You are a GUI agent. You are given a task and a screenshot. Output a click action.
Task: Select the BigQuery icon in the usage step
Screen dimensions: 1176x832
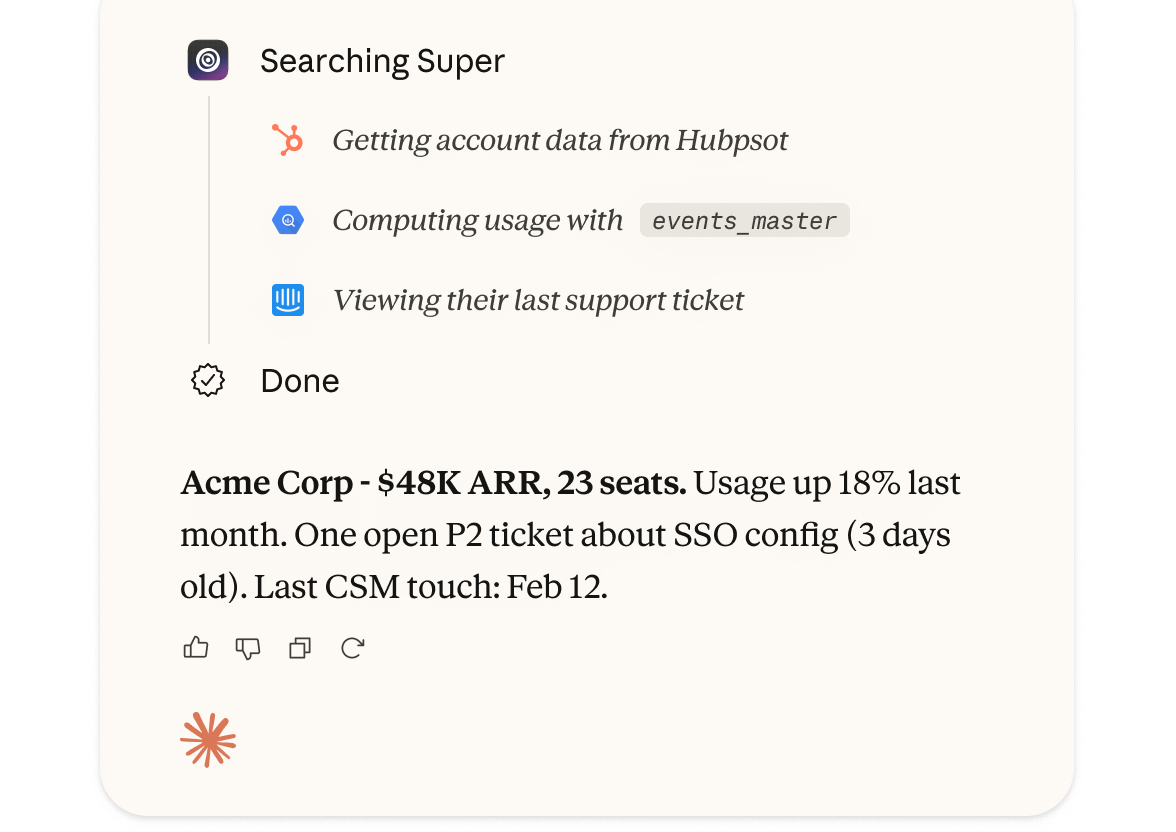pos(288,220)
